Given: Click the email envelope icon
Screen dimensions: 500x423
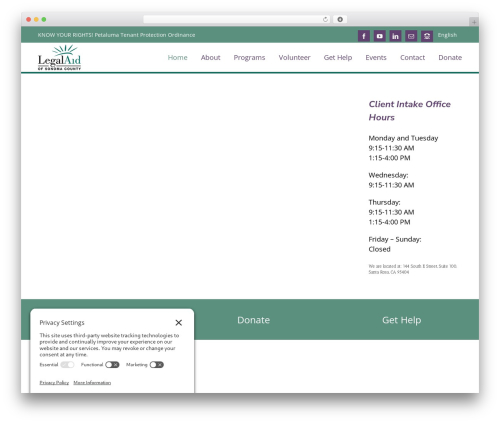Looking at the screenshot, I should pos(411,36).
